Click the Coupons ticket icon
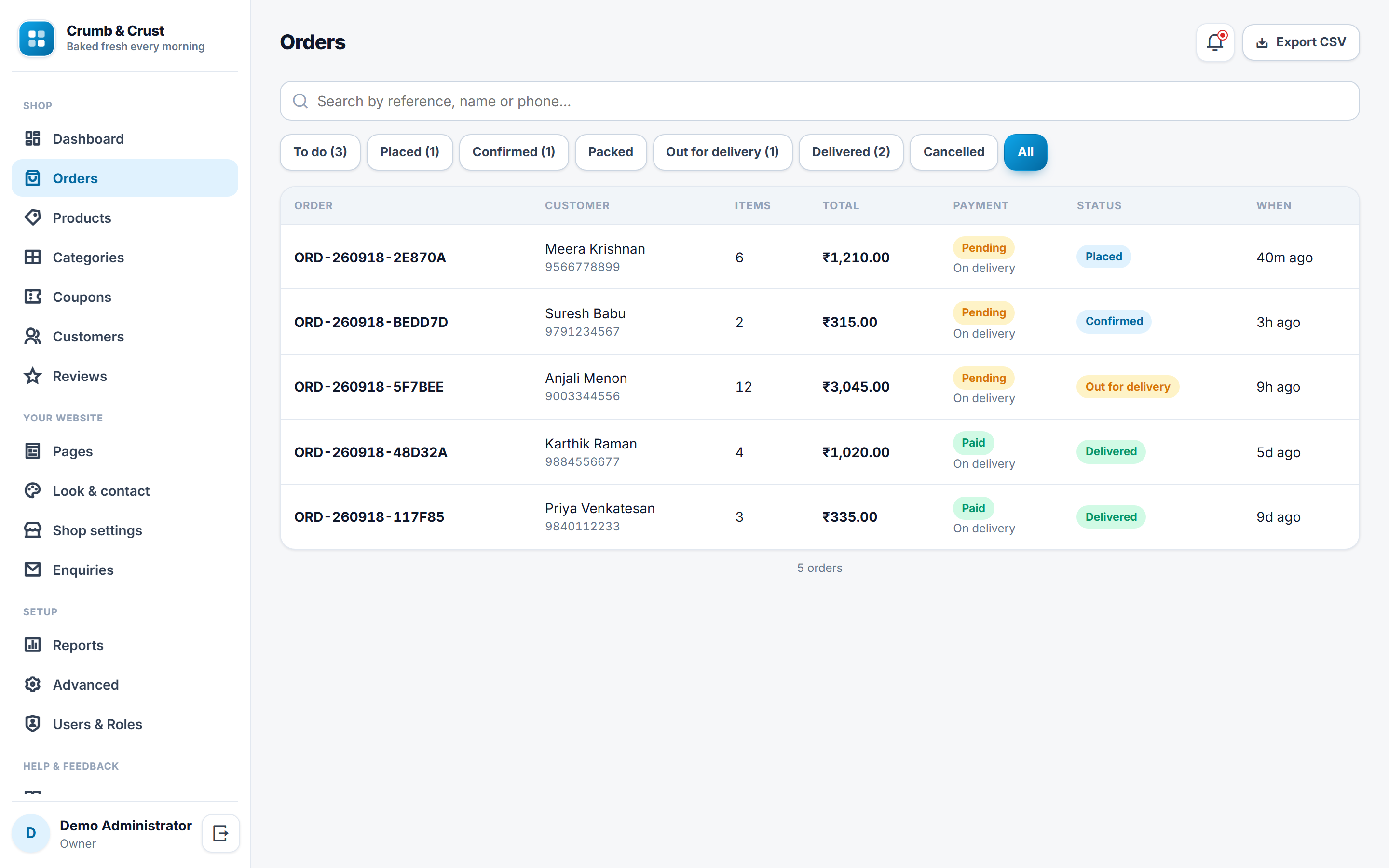Viewport: 1389px width, 868px height. (x=33, y=297)
